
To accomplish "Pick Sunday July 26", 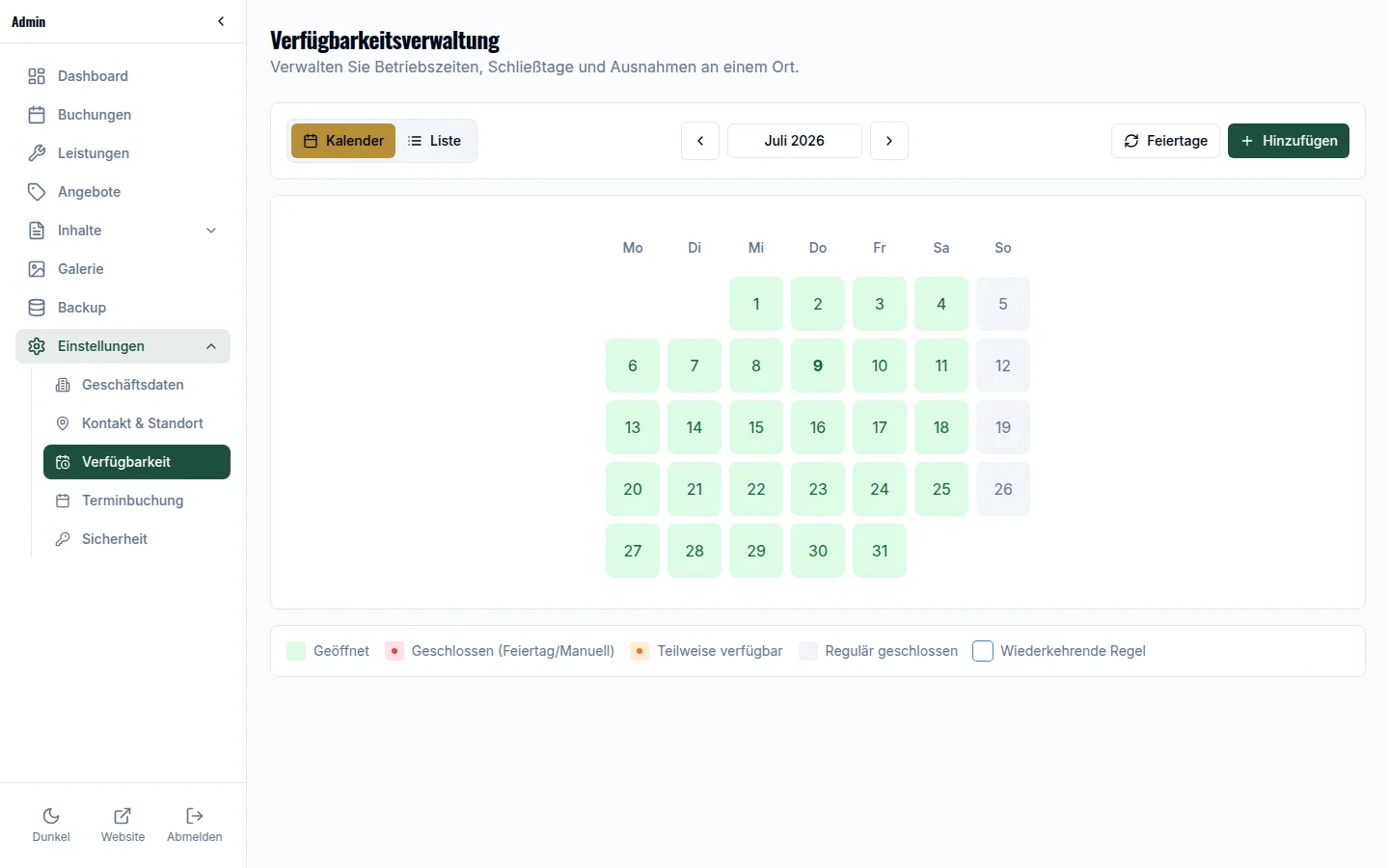I will point(1003,489).
